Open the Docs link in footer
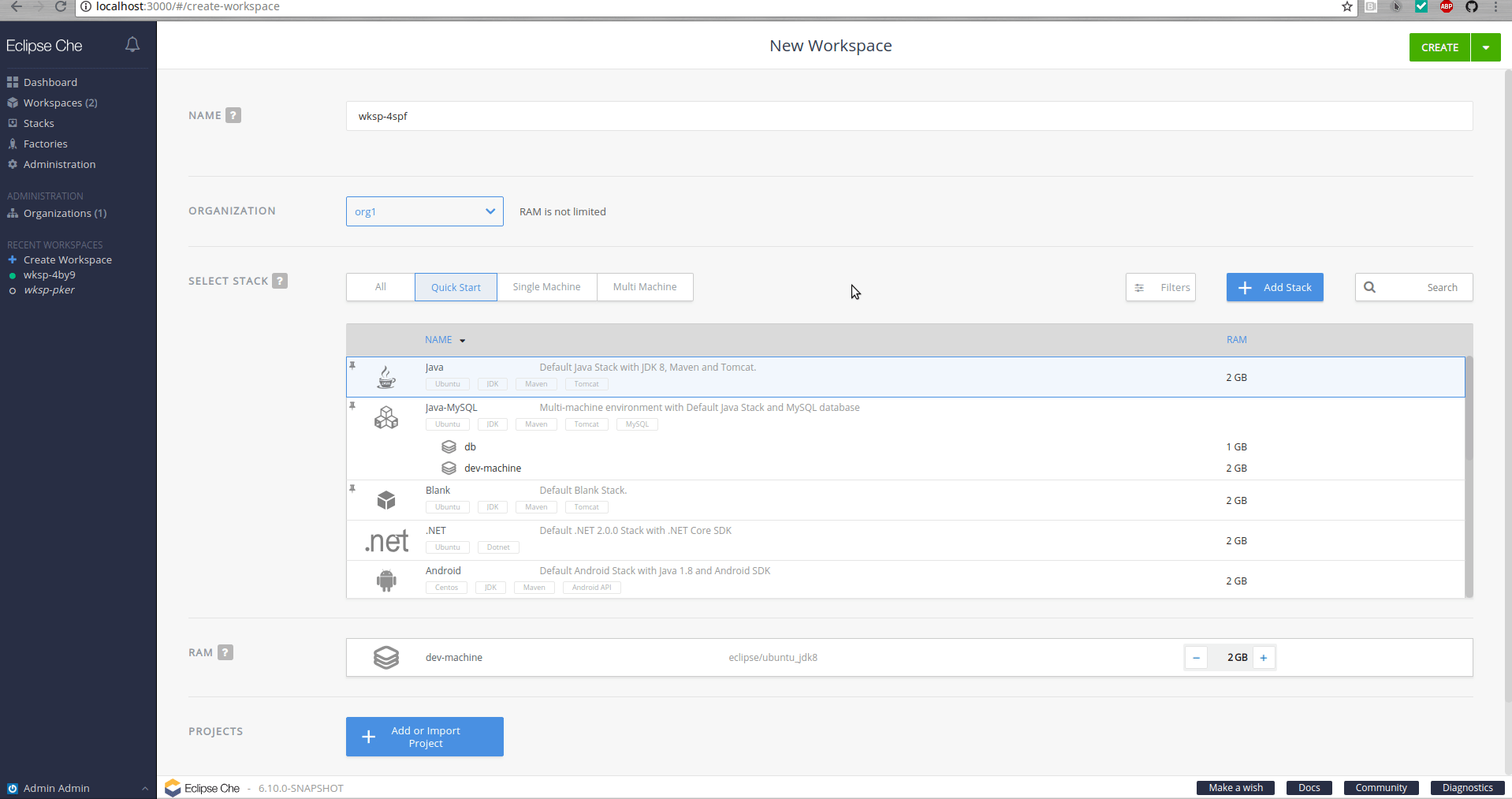The height and width of the screenshot is (799, 1512). pos(1309,788)
